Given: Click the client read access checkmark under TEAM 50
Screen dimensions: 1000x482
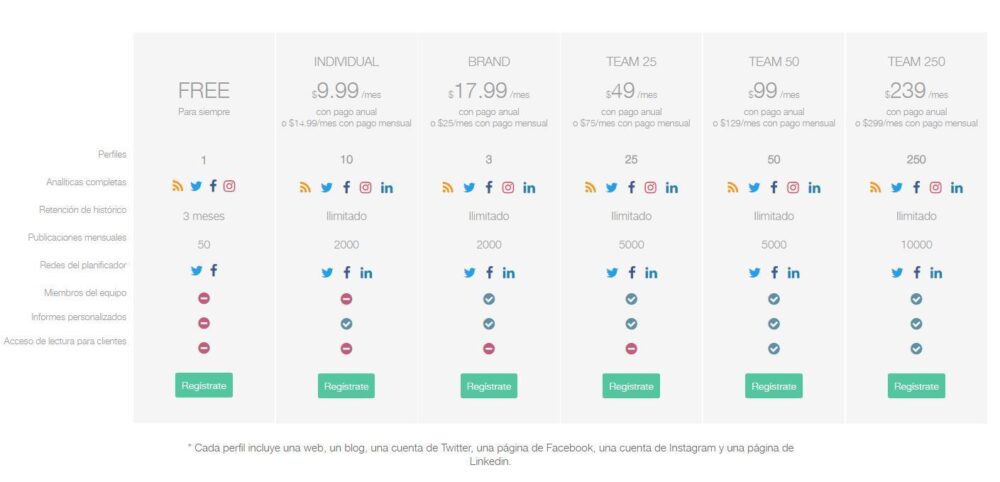Looking at the screenshot, I should click(x=774, y=349).
